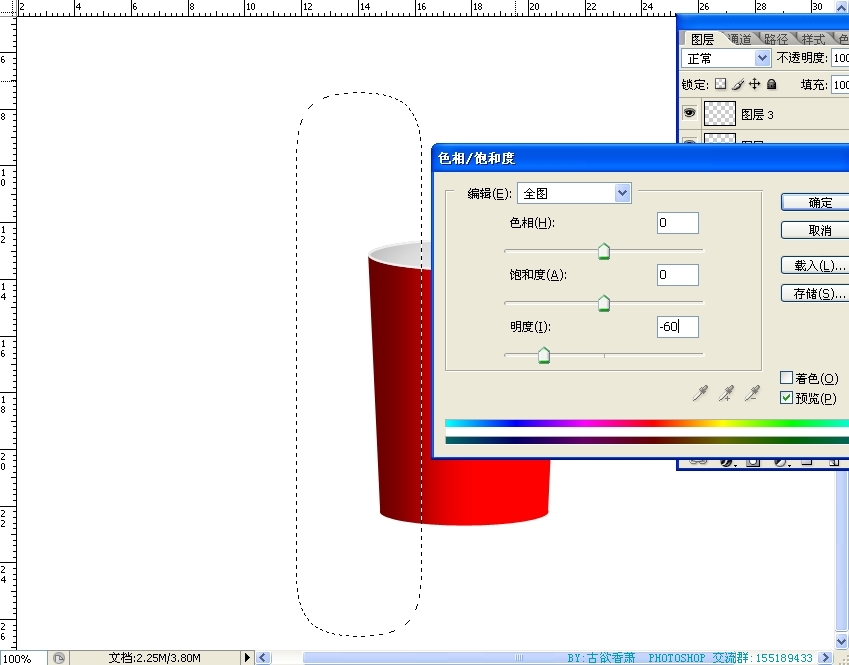Click the status bar preview icon near zoom
Viewport: 849px width, 665px height.
pos(59,658)
